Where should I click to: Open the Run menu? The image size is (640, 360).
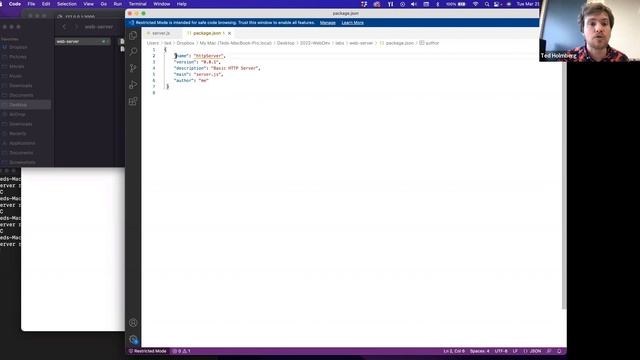pyautogui.click(x=118, y=4)
